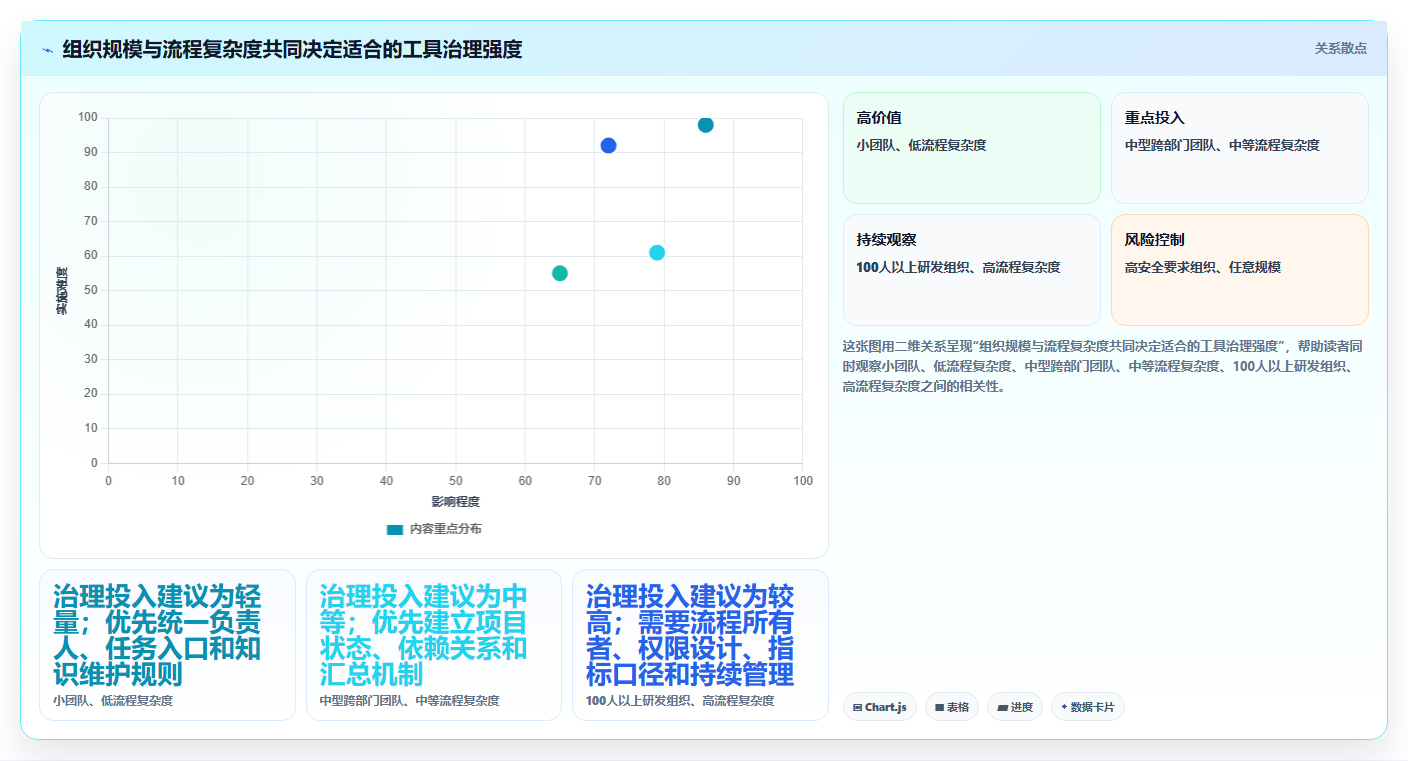Click the green scatter point near 55
1408x761 pixels.
pyautogui.click(x=560, y=273)
